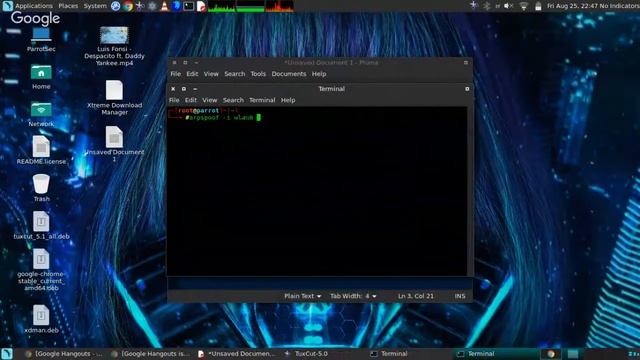
Task: Open the Pluma window's Edit menu
Action: click(x=192, y=74)
